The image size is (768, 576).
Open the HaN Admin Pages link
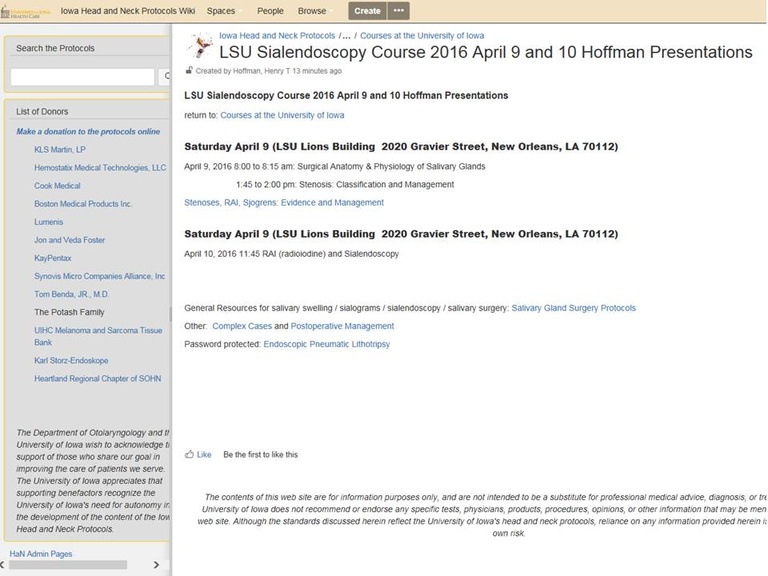click(x=41, y=554)
